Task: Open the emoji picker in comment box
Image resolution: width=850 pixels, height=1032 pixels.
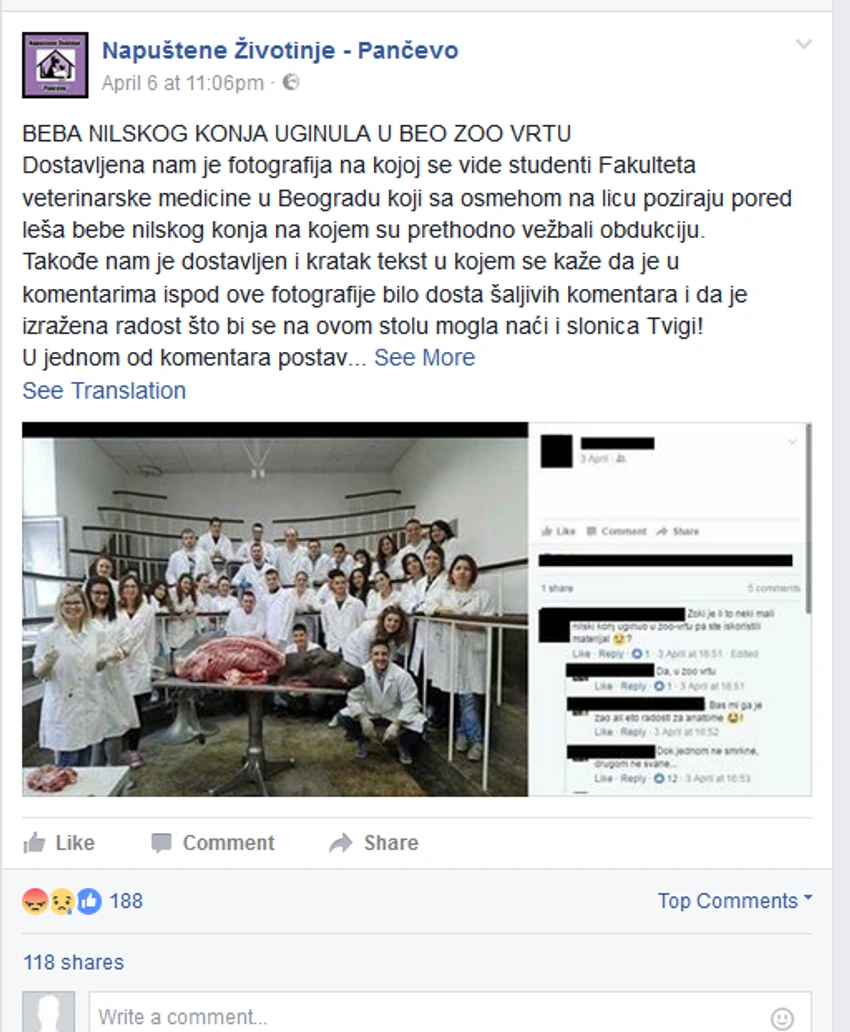Action: click(782, 1019)
